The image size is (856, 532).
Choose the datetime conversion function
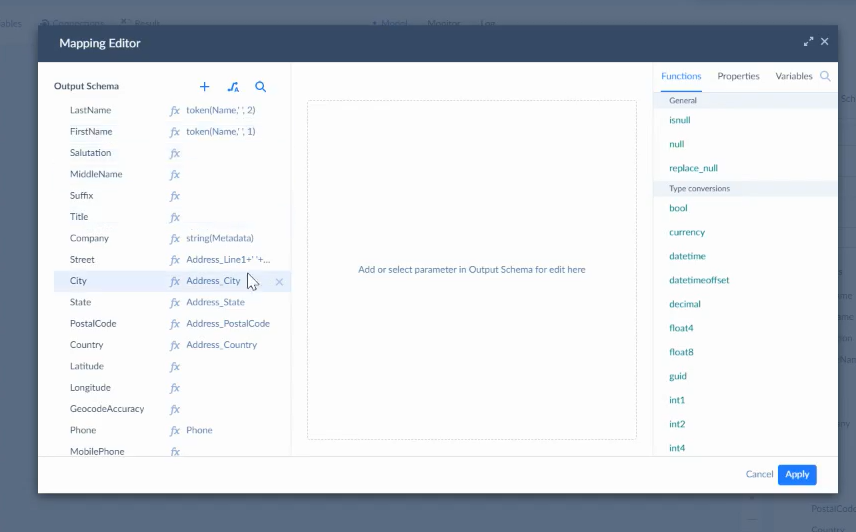(687, 256)
